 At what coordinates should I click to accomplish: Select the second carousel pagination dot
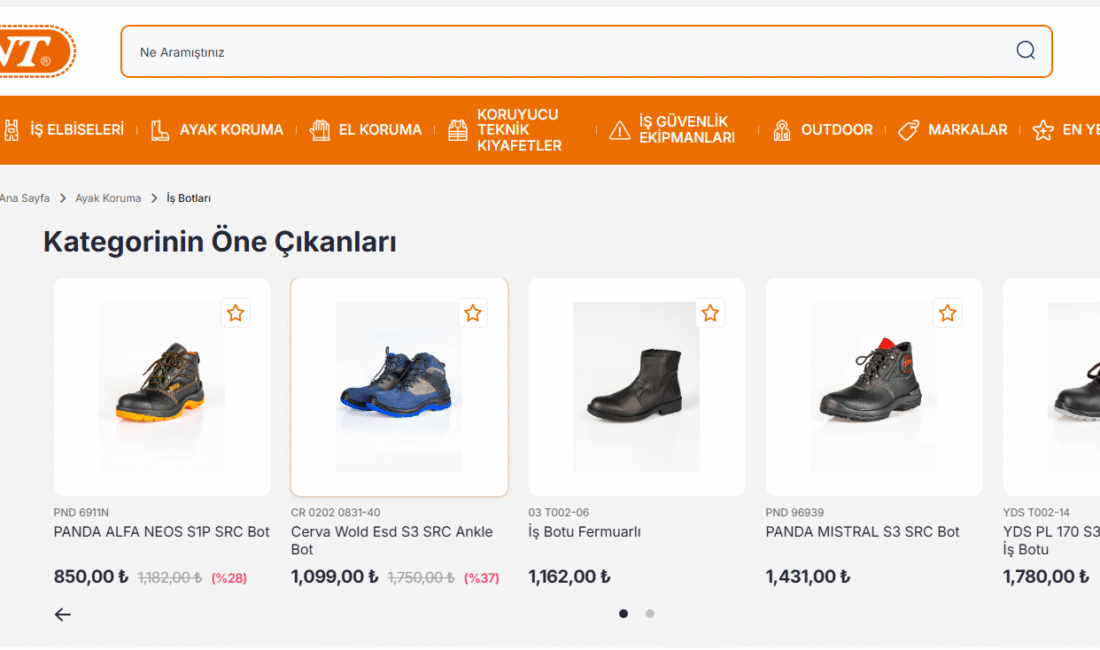tap(650, 613)
